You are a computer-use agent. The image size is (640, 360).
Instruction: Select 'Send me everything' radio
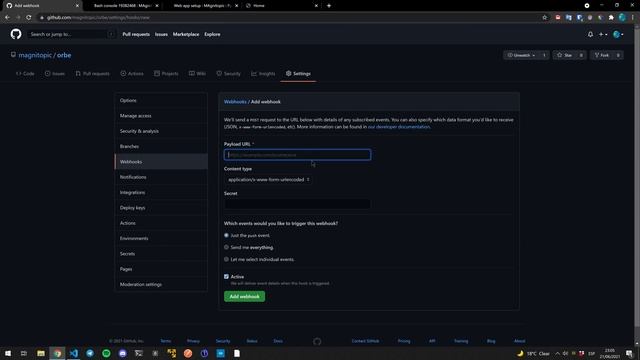(226, 247)
